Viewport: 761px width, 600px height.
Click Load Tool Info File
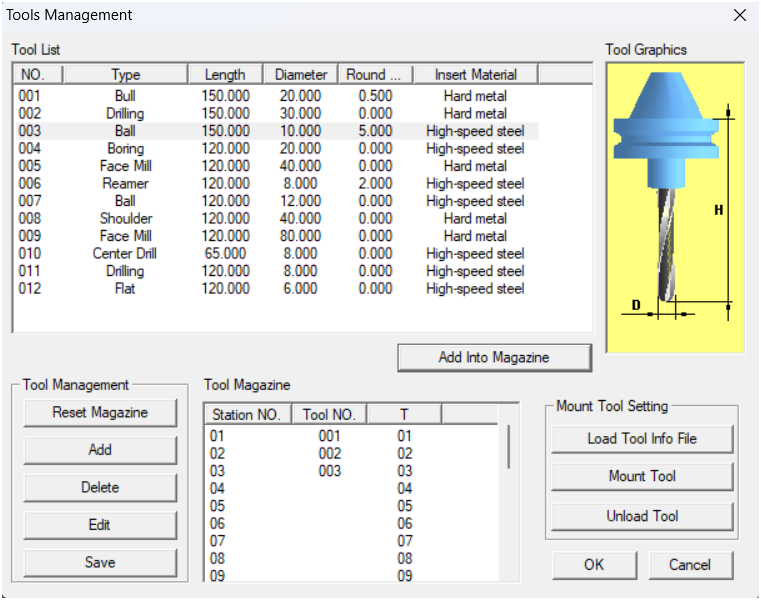point(642,439)
